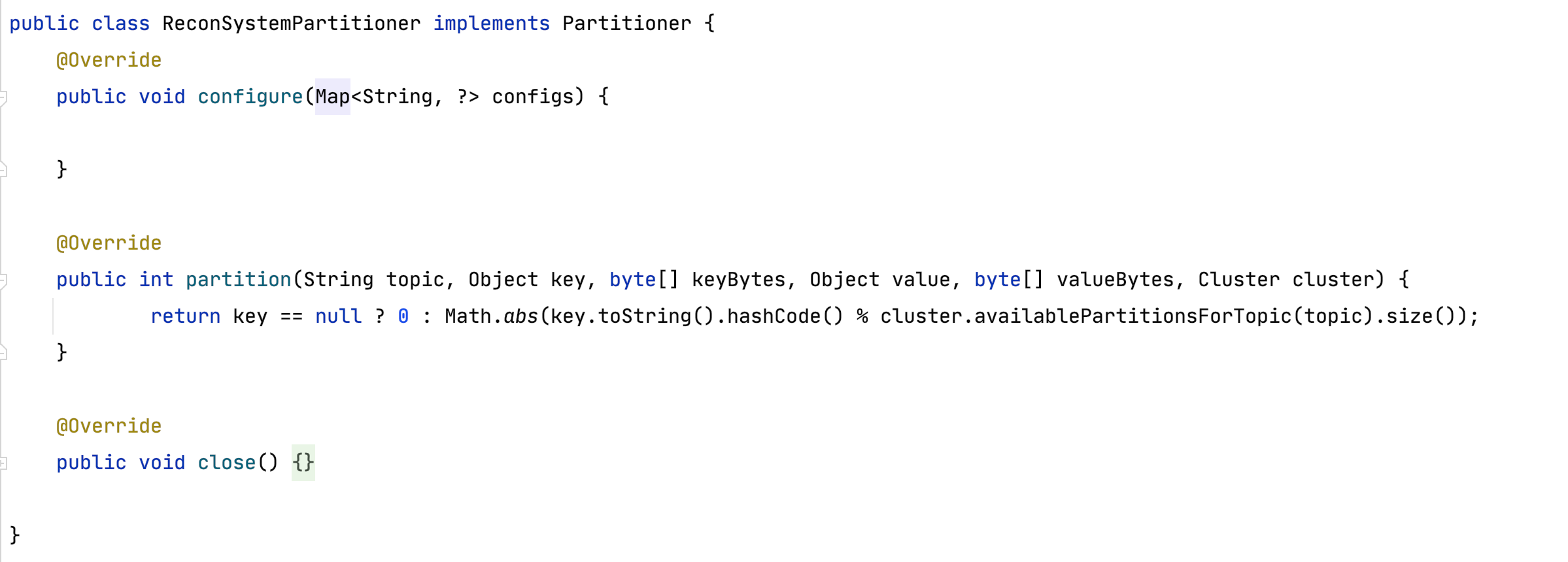The width and height of the screenshot is (1568, 562).
Task: Collapse the configure method fold marker
Action: [x=3, y=98]
